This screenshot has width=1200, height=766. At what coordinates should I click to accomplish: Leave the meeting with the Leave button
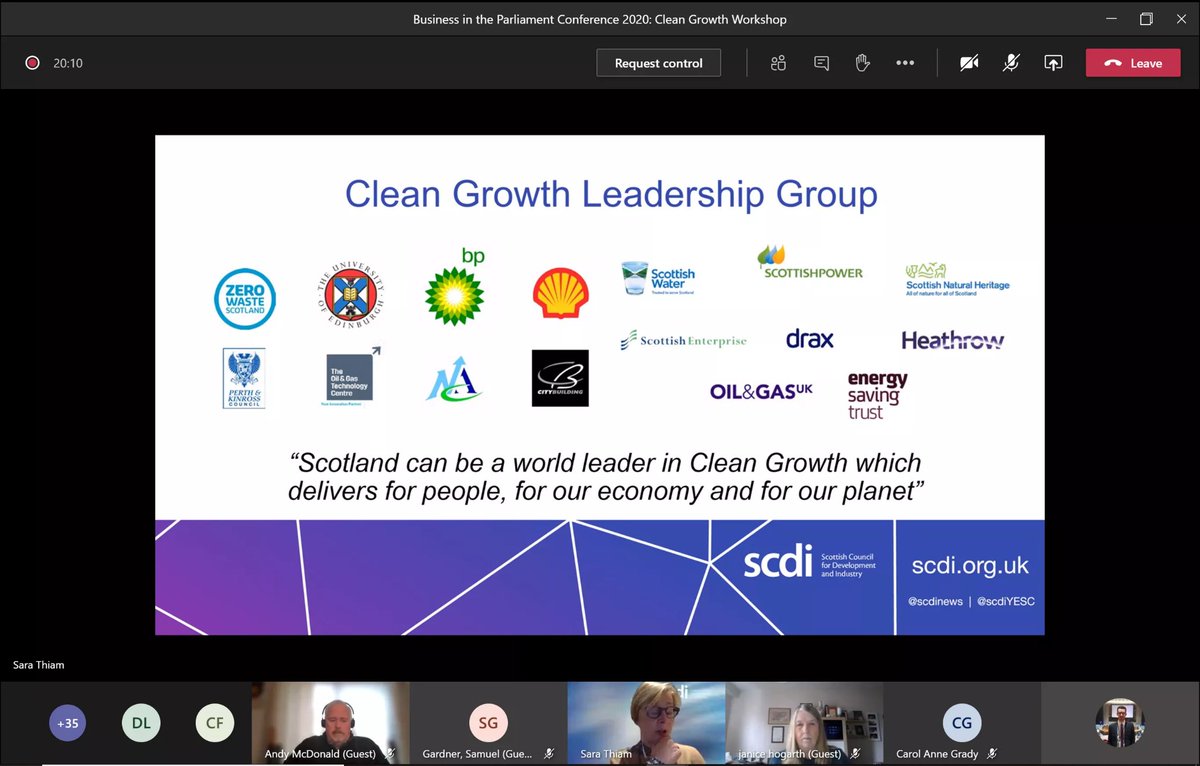tap(1133, 63)
